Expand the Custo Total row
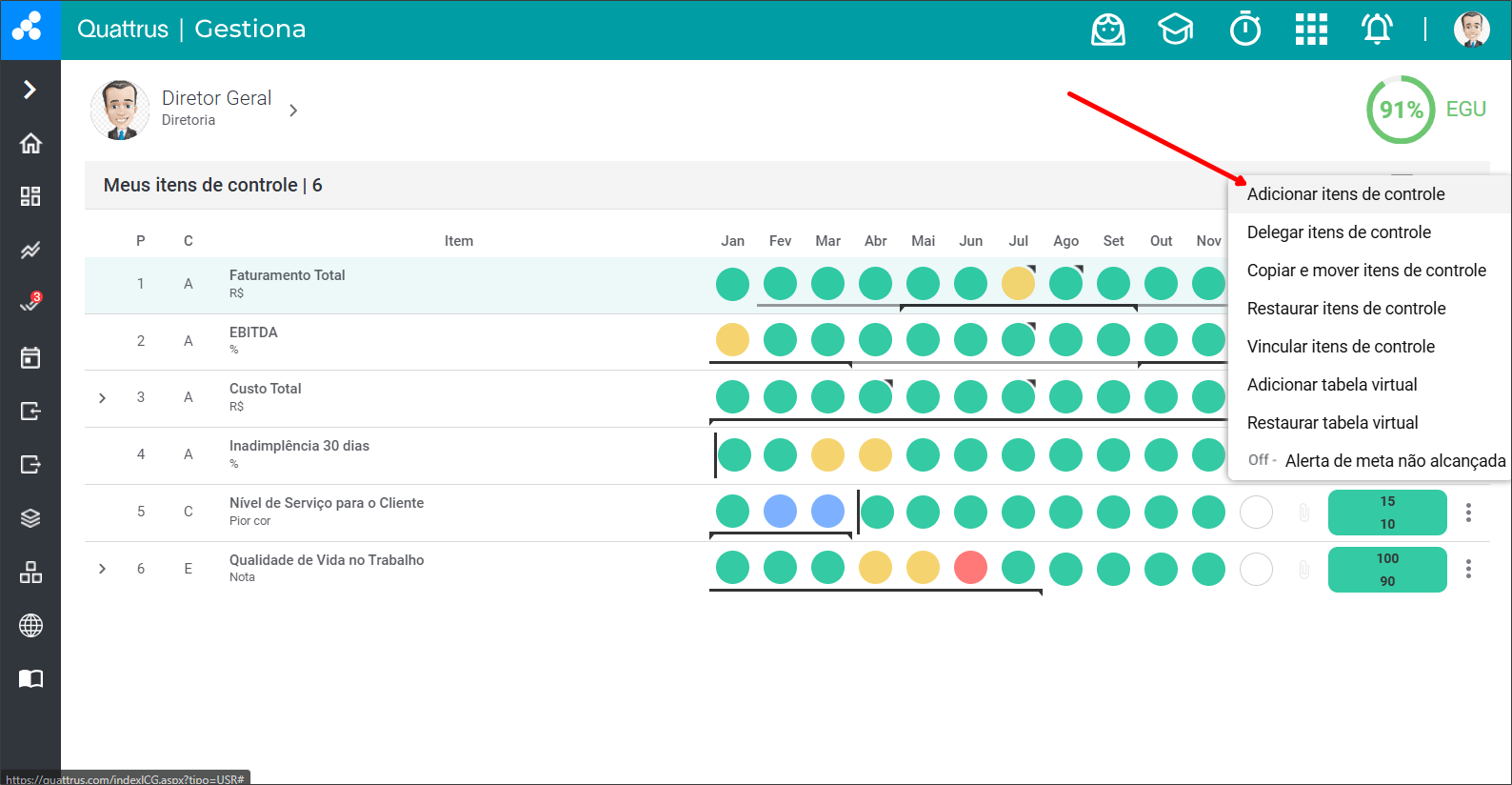Image resolution: width=1512 pixels, height=785 pixels. coord(103,398)
